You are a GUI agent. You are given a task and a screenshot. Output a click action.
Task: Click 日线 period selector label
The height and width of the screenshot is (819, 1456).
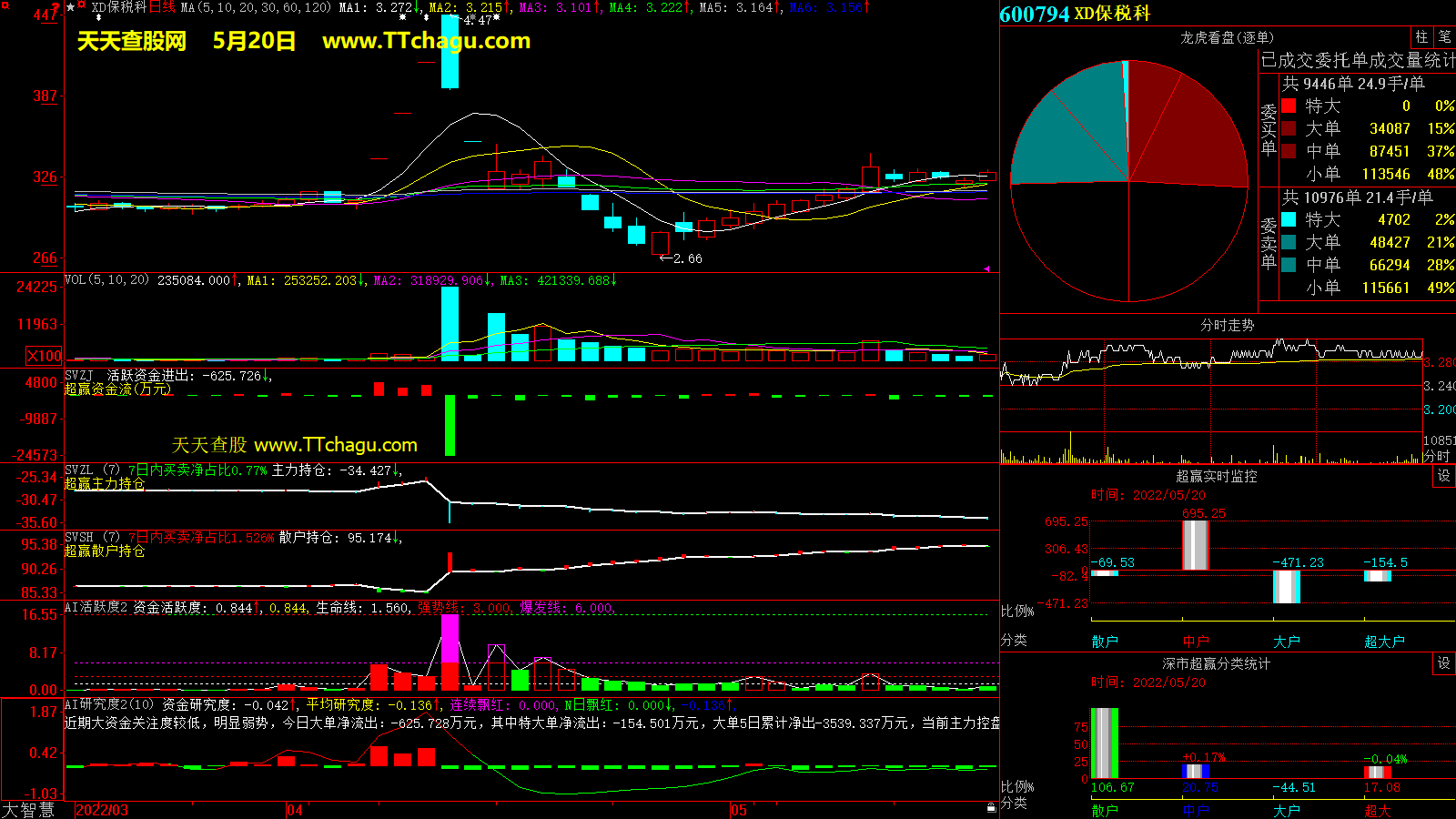(x=162, y=7)
